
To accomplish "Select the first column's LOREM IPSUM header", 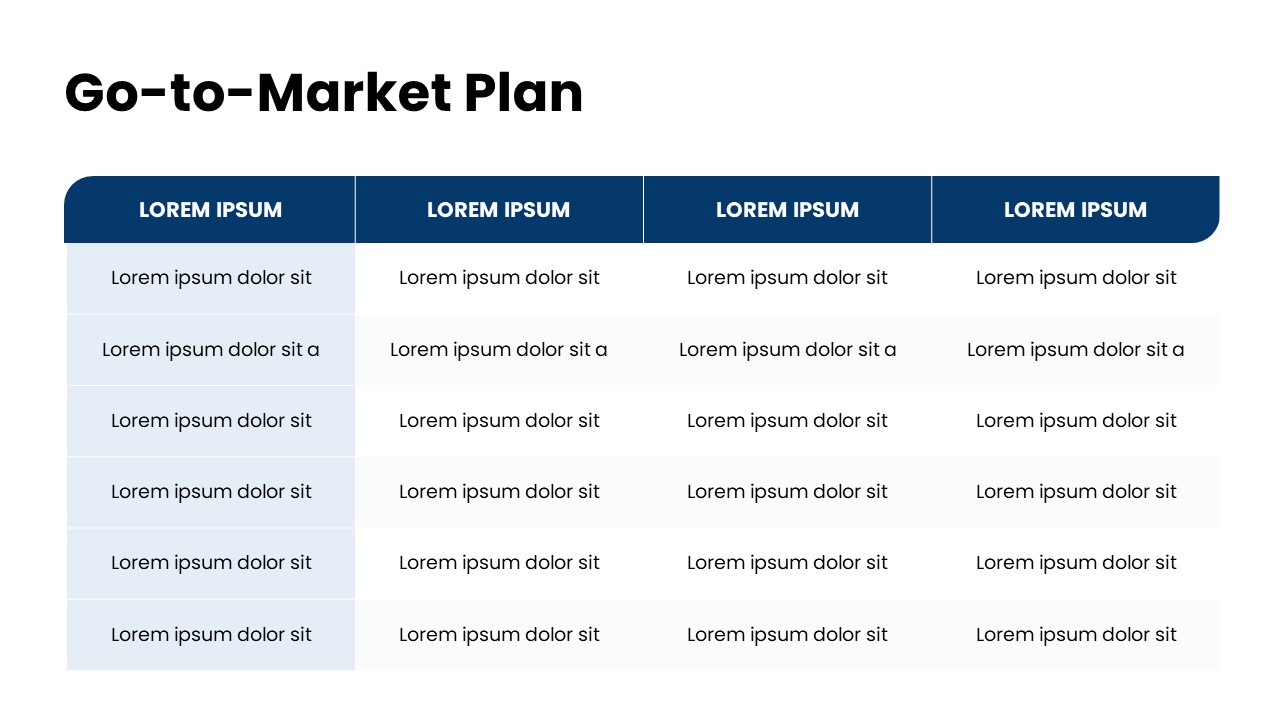I will [210, 210].
